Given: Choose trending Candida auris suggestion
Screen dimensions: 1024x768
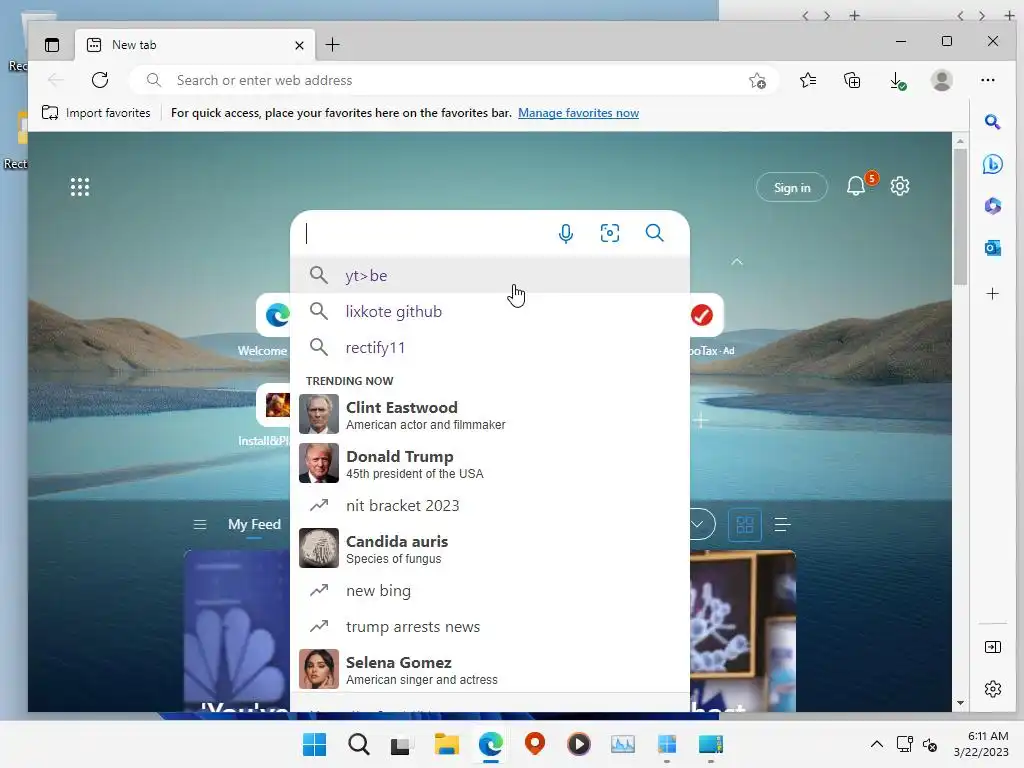Looking at the screenshot, I should point(490,549).
